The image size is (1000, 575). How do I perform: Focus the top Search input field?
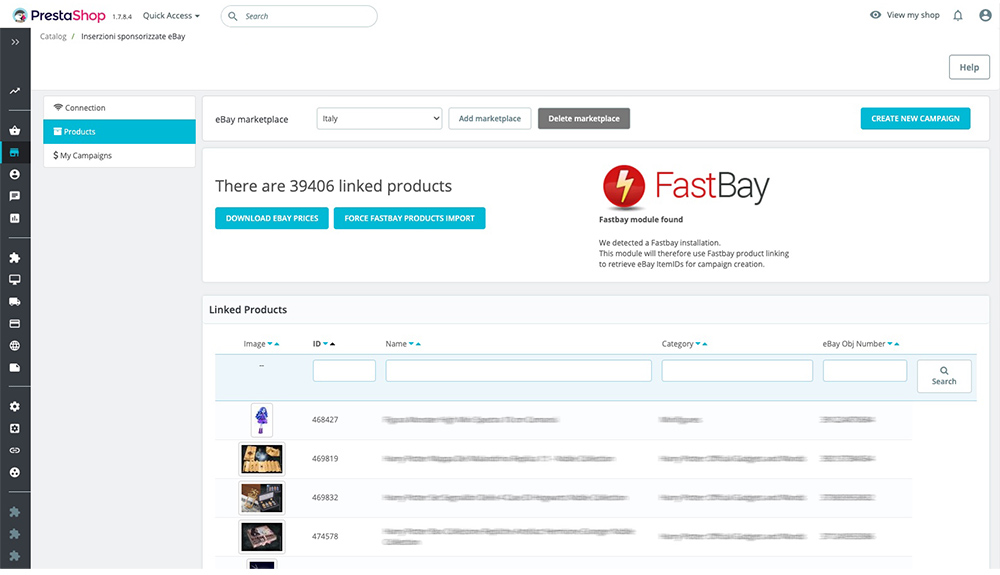click(x=299, y=16)
